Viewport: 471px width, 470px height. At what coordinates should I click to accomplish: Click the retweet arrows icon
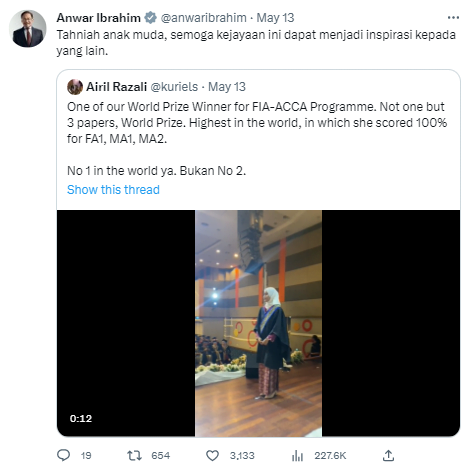tap(134, 455)
